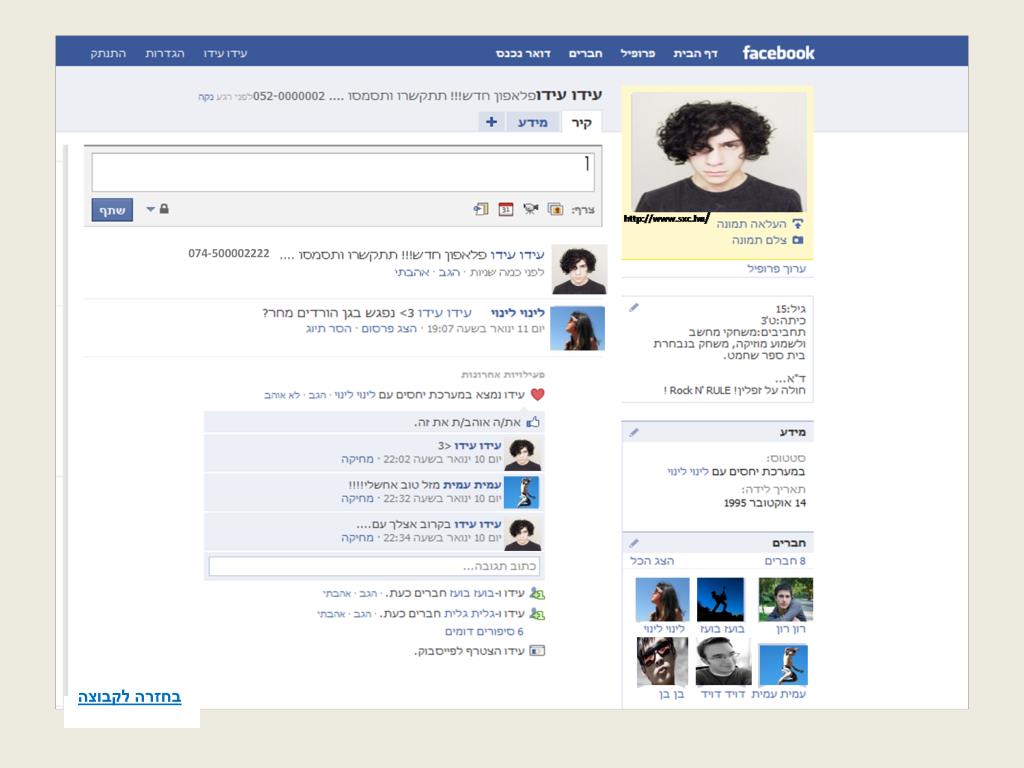Open friend בועז בועז thumbnail
Image resolution: width=1024 pixels, height=768 pixels.
click(720, 599)
